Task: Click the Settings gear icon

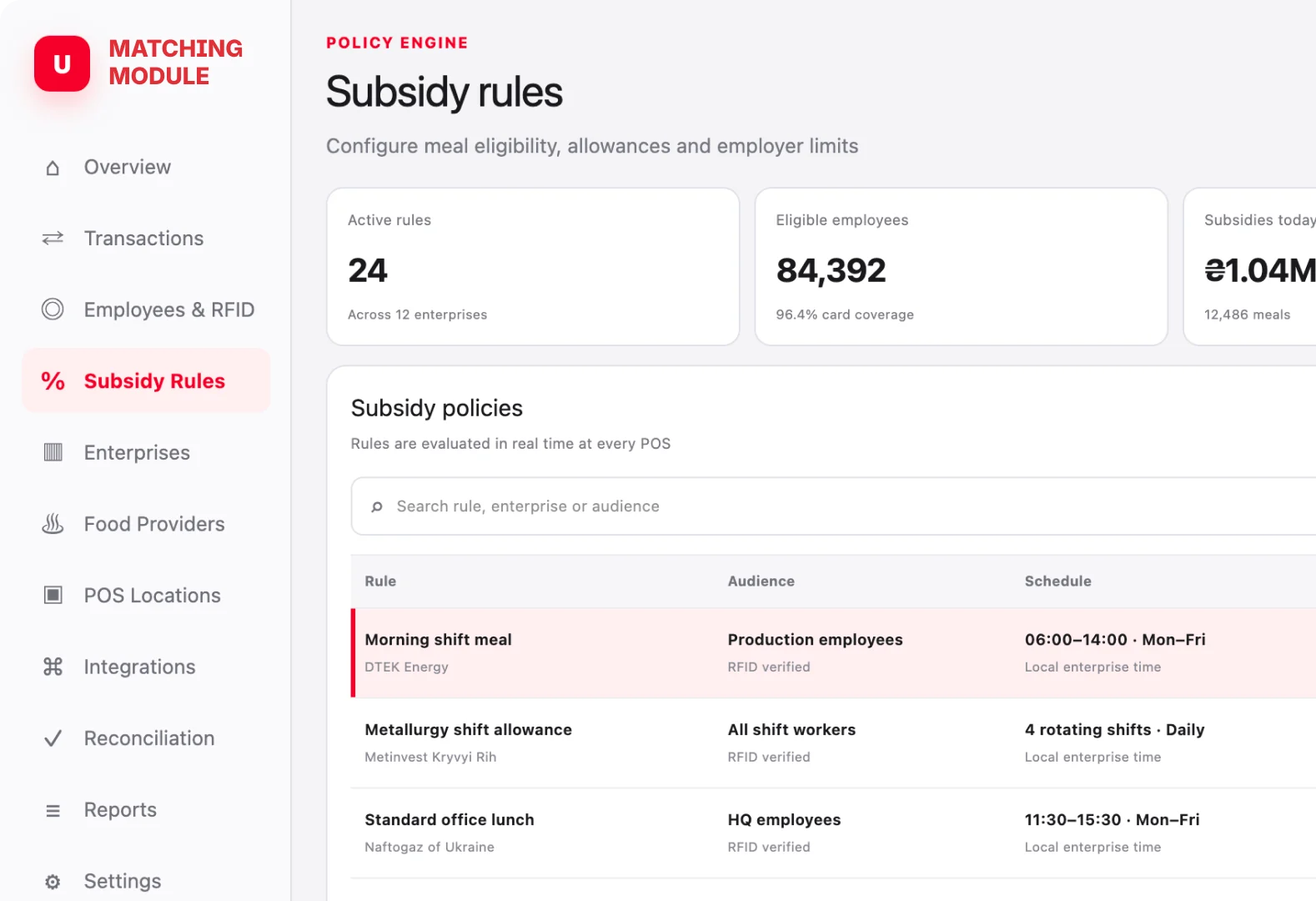Action: coord(53,882)
